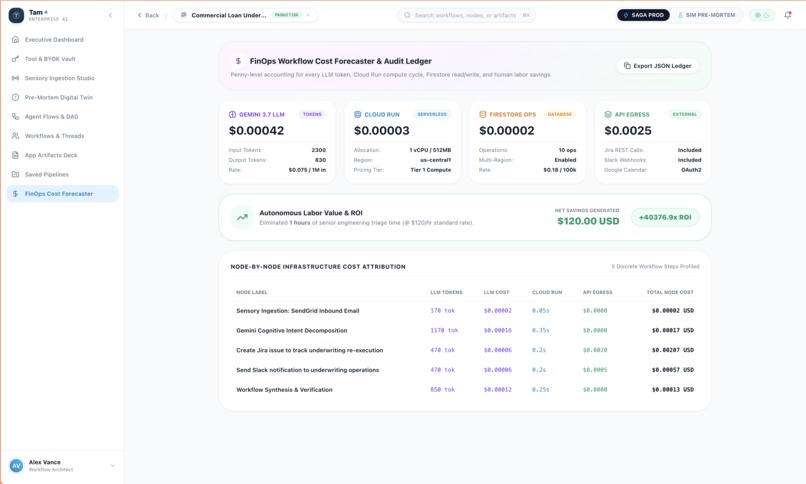
Task: Click Export JSON Ledger
Action: pyautogui.click(x=657, y=66)
